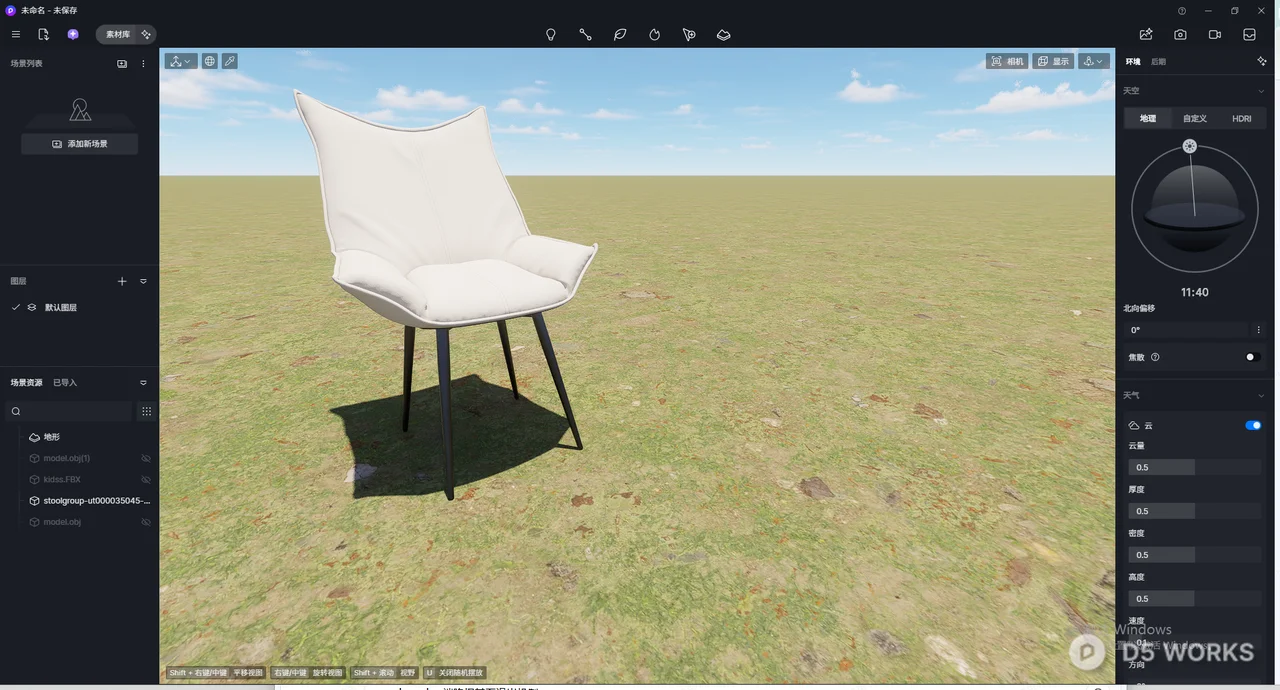Screen dimensions: 1280x690
Task: Click the 焦散 info icon
Action: pos(1155,357)
